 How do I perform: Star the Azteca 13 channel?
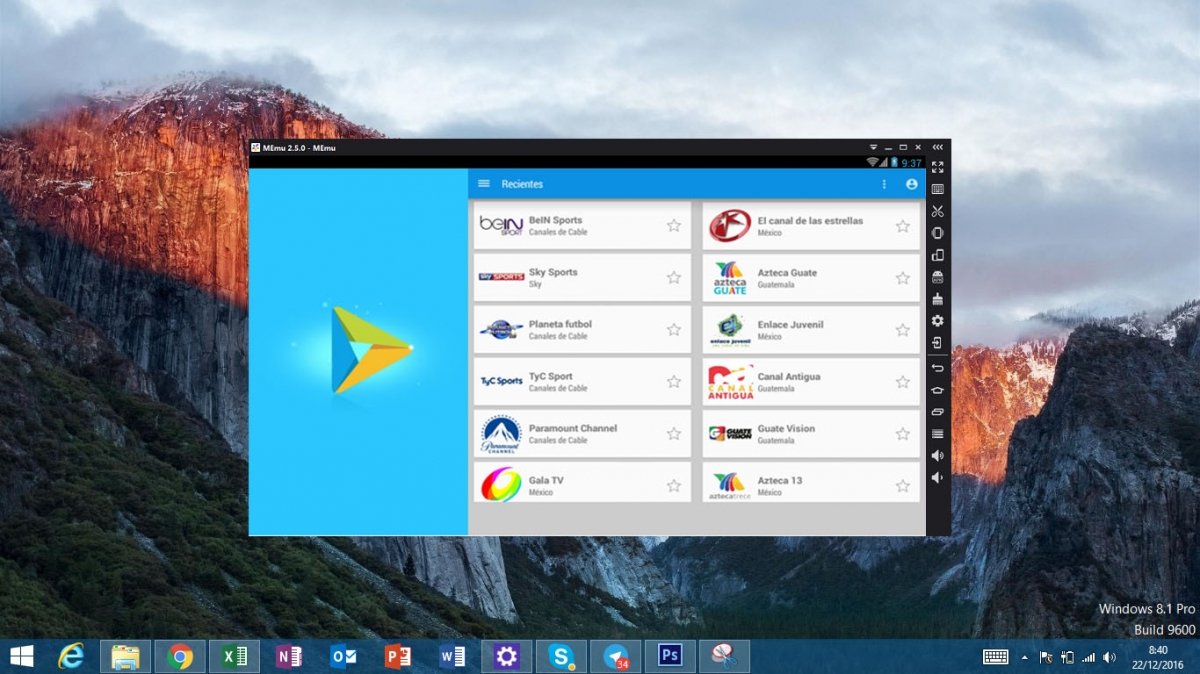(902, 486)
